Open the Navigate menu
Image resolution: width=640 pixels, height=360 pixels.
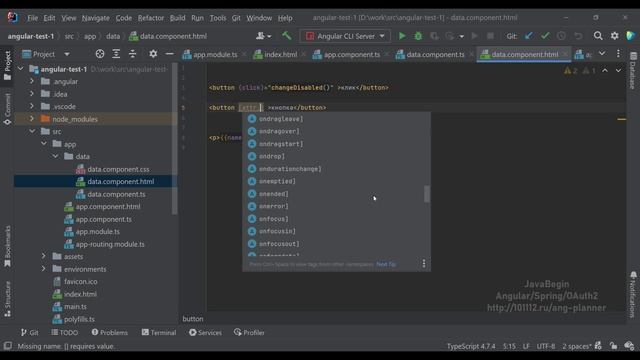tap(96, 18)
